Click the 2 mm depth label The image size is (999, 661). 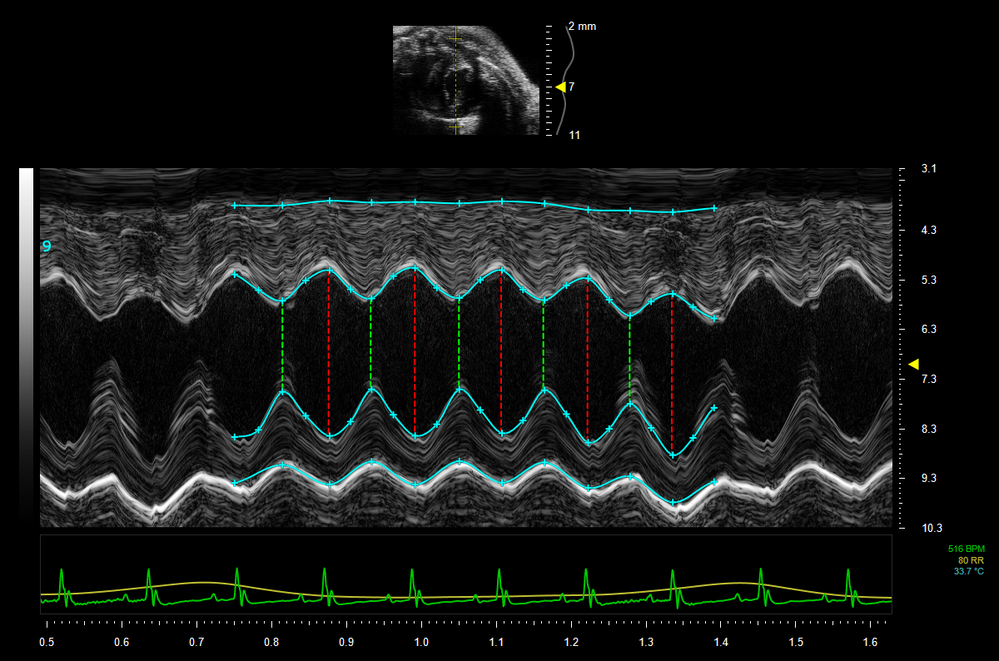(x=582, y=26)
